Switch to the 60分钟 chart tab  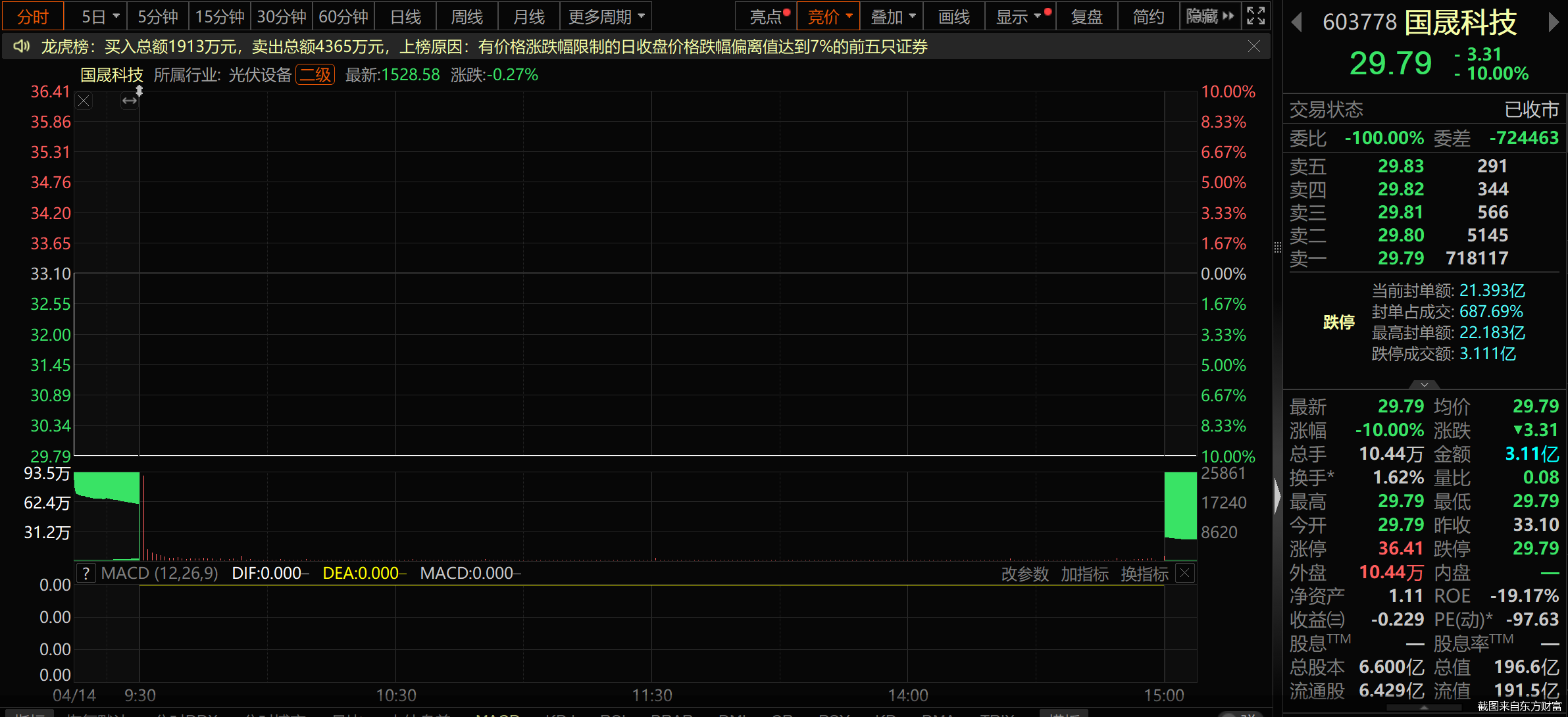coord(343,16)
